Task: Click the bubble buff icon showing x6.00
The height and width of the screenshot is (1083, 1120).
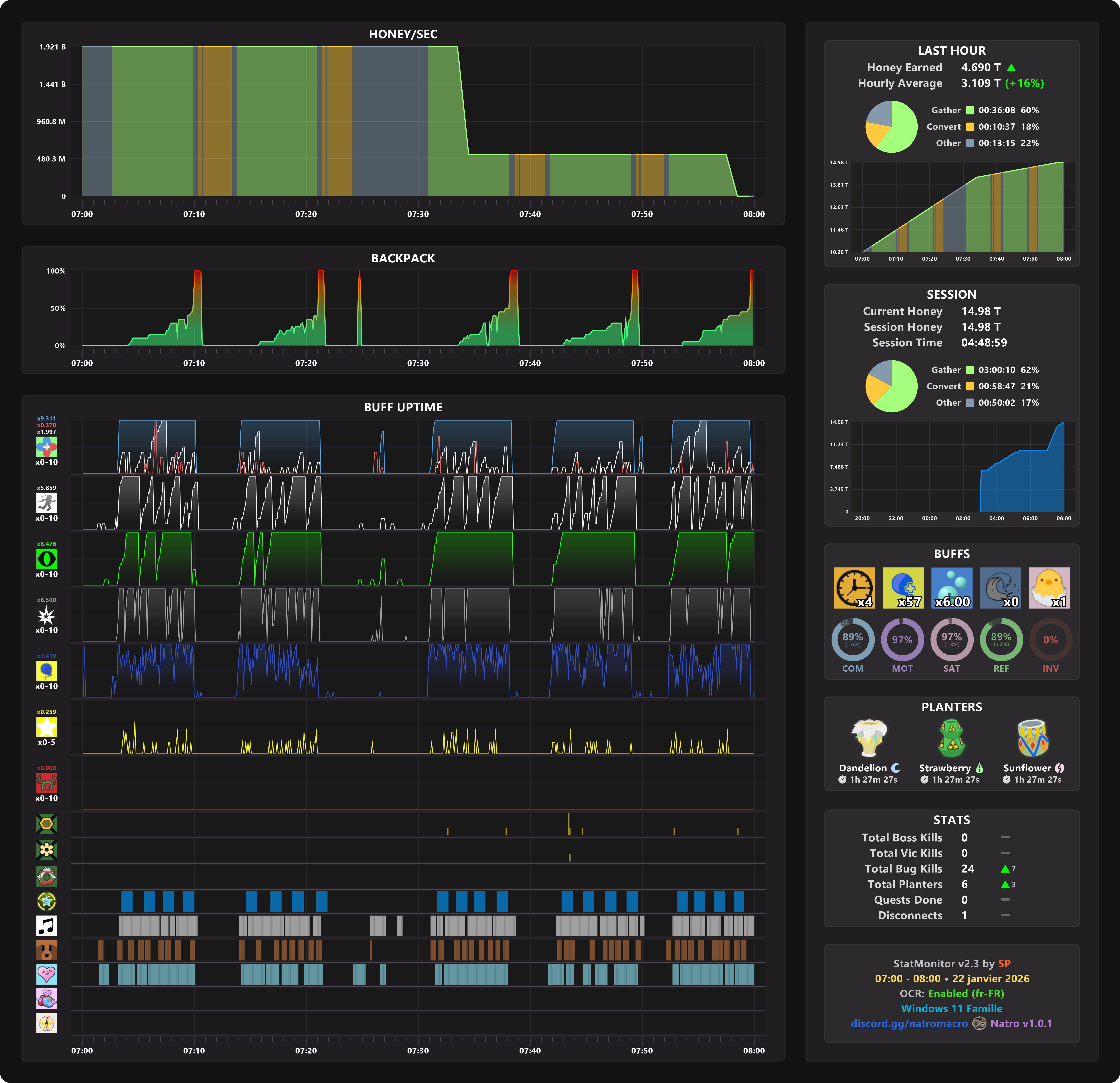Action: click(x=951, y=587)
